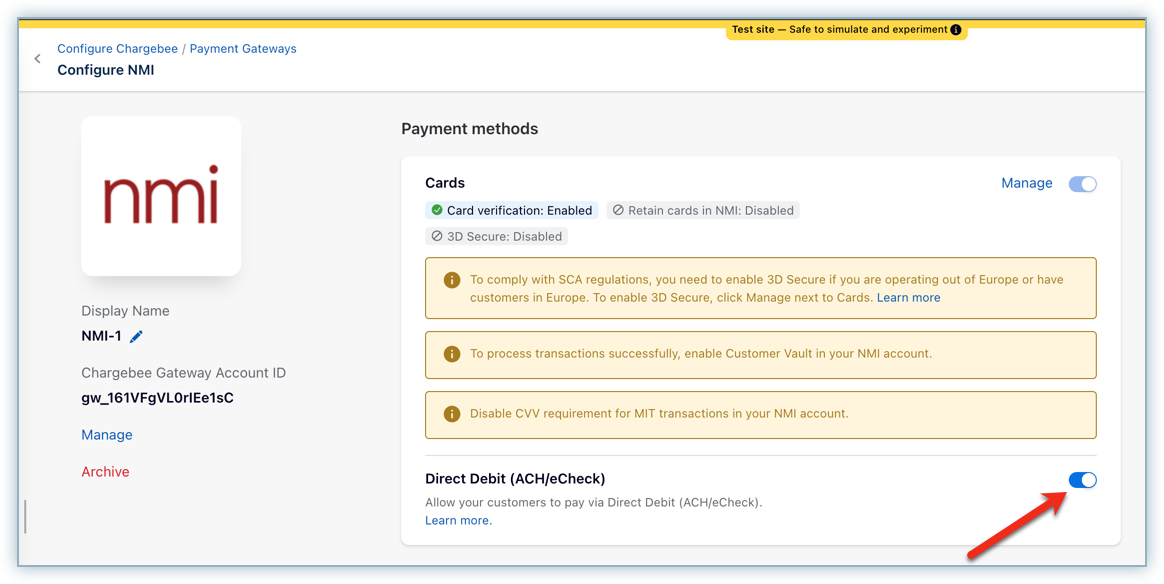Click the NMI-1 display name
The height and width of the screenshot is (584, 1164).
[101, 336]
